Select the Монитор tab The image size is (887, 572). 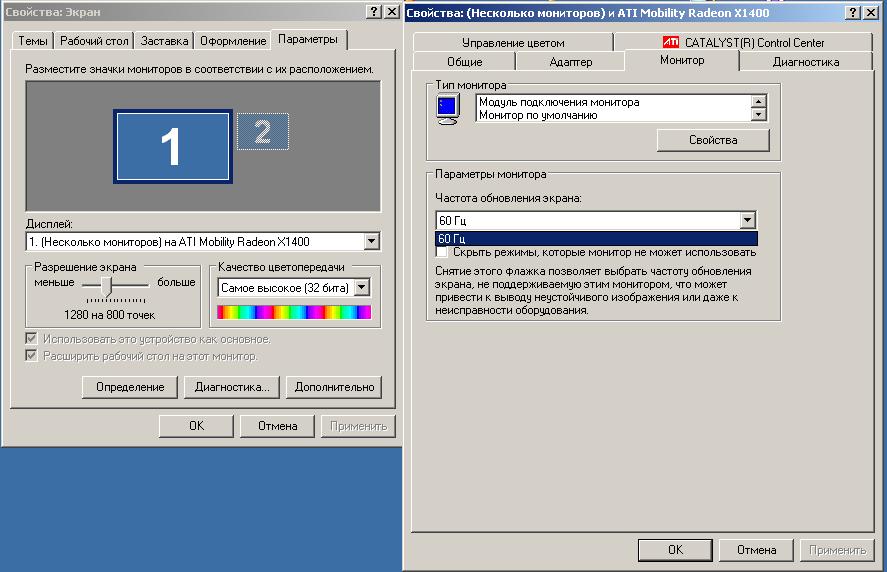click(682, 60)
